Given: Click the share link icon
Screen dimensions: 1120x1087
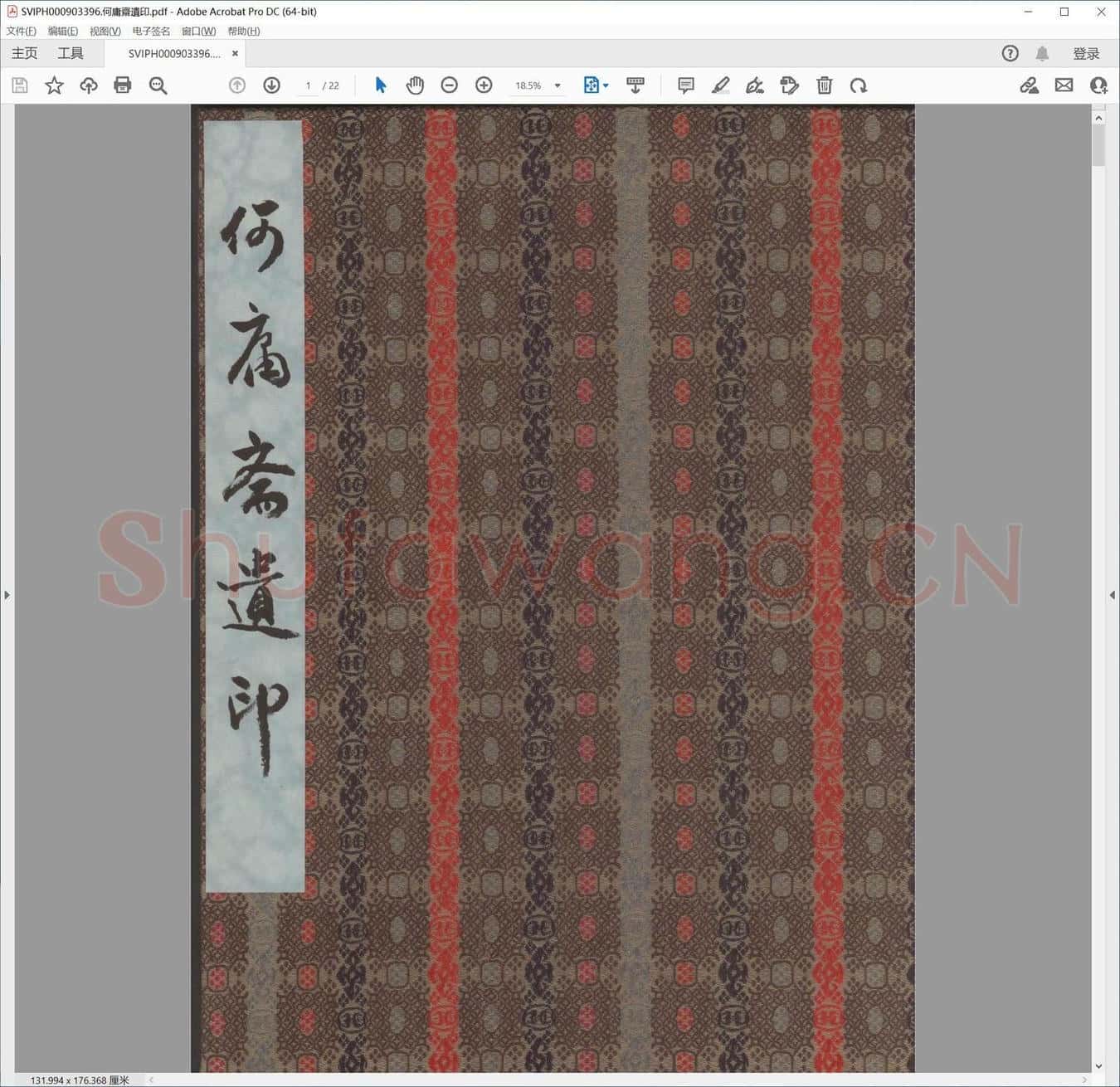Looking at the screenshot, I should pos(1030,85).
